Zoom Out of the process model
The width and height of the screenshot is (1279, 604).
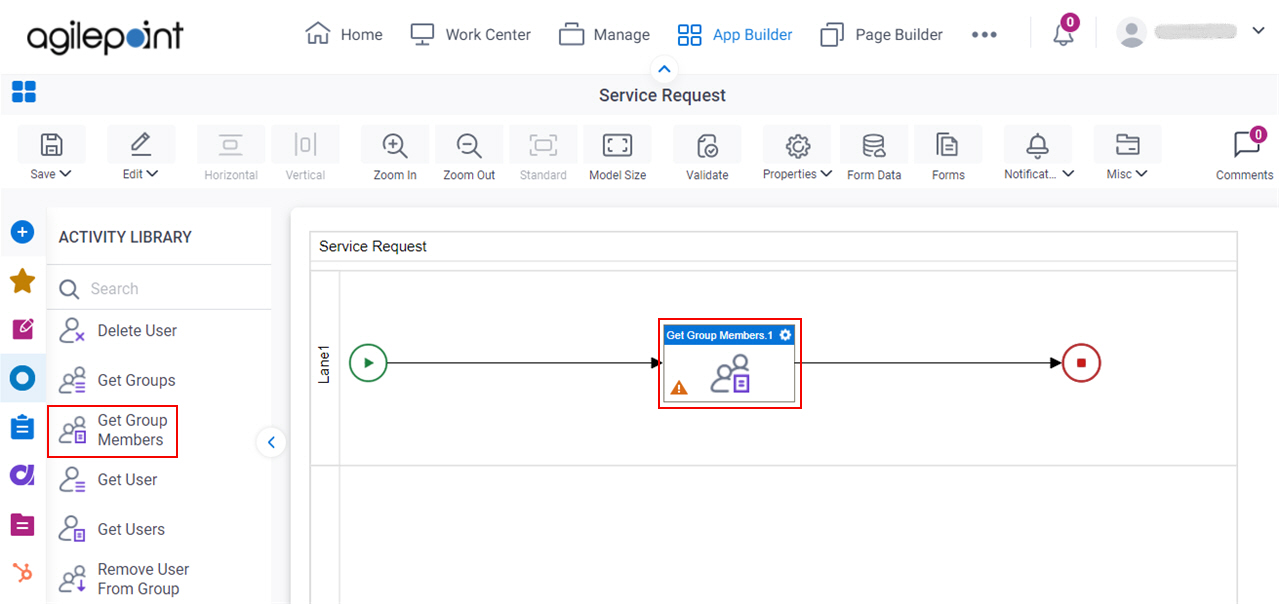coord(469,154)
